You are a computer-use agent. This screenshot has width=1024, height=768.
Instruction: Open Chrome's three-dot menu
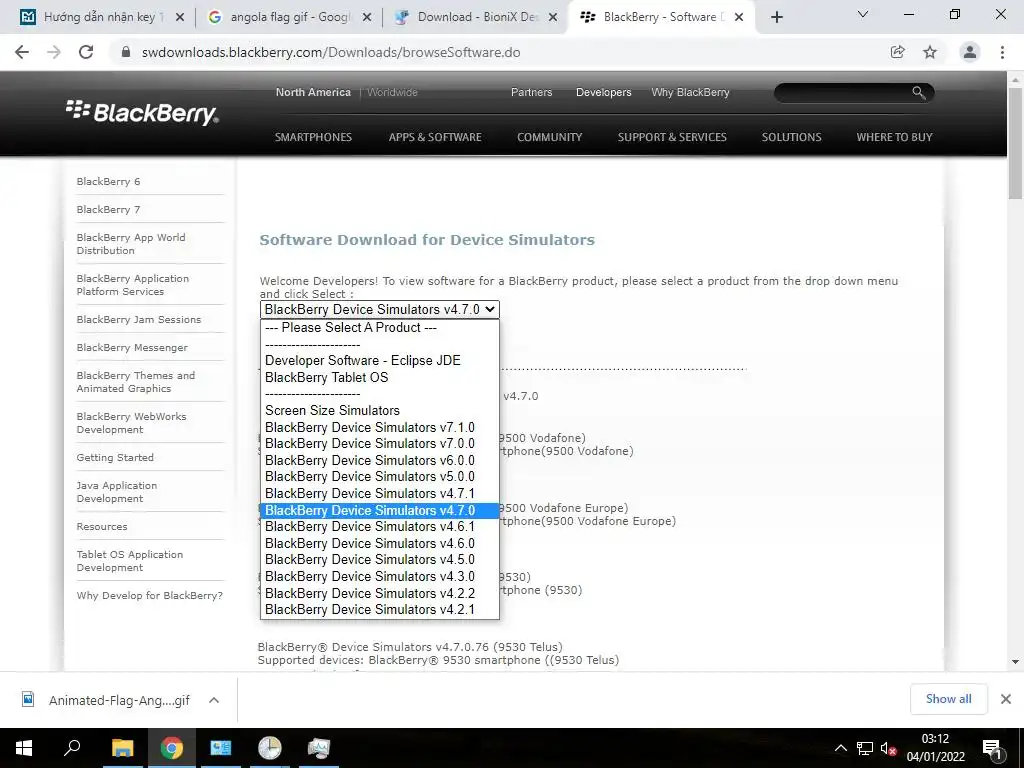pyautogui.click(x=1002, y=52)
